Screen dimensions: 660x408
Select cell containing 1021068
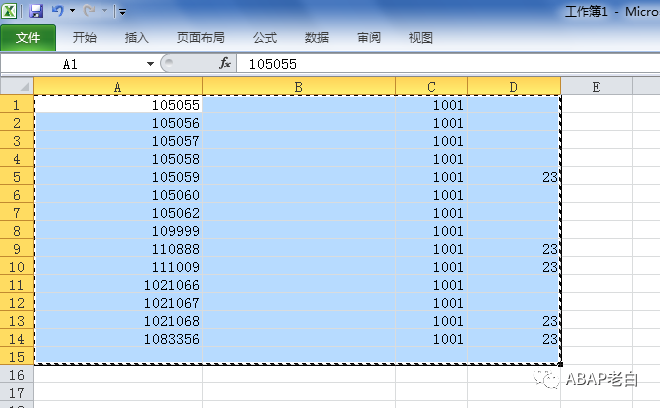(x=118, y=320)
